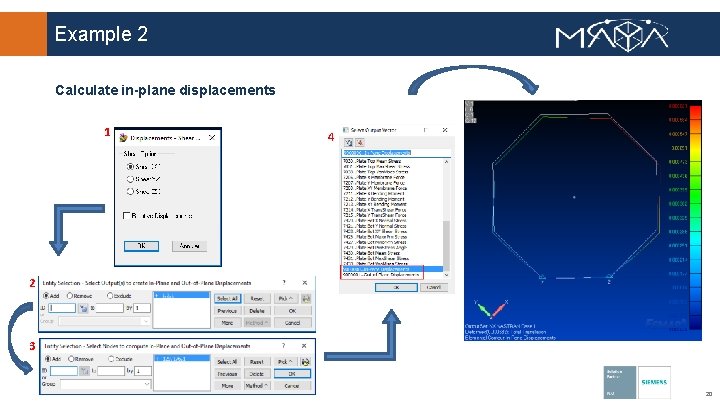Click the 'by' increment field in Select Nodes dialog
720x405 pixels.
[x=143, y=371]
